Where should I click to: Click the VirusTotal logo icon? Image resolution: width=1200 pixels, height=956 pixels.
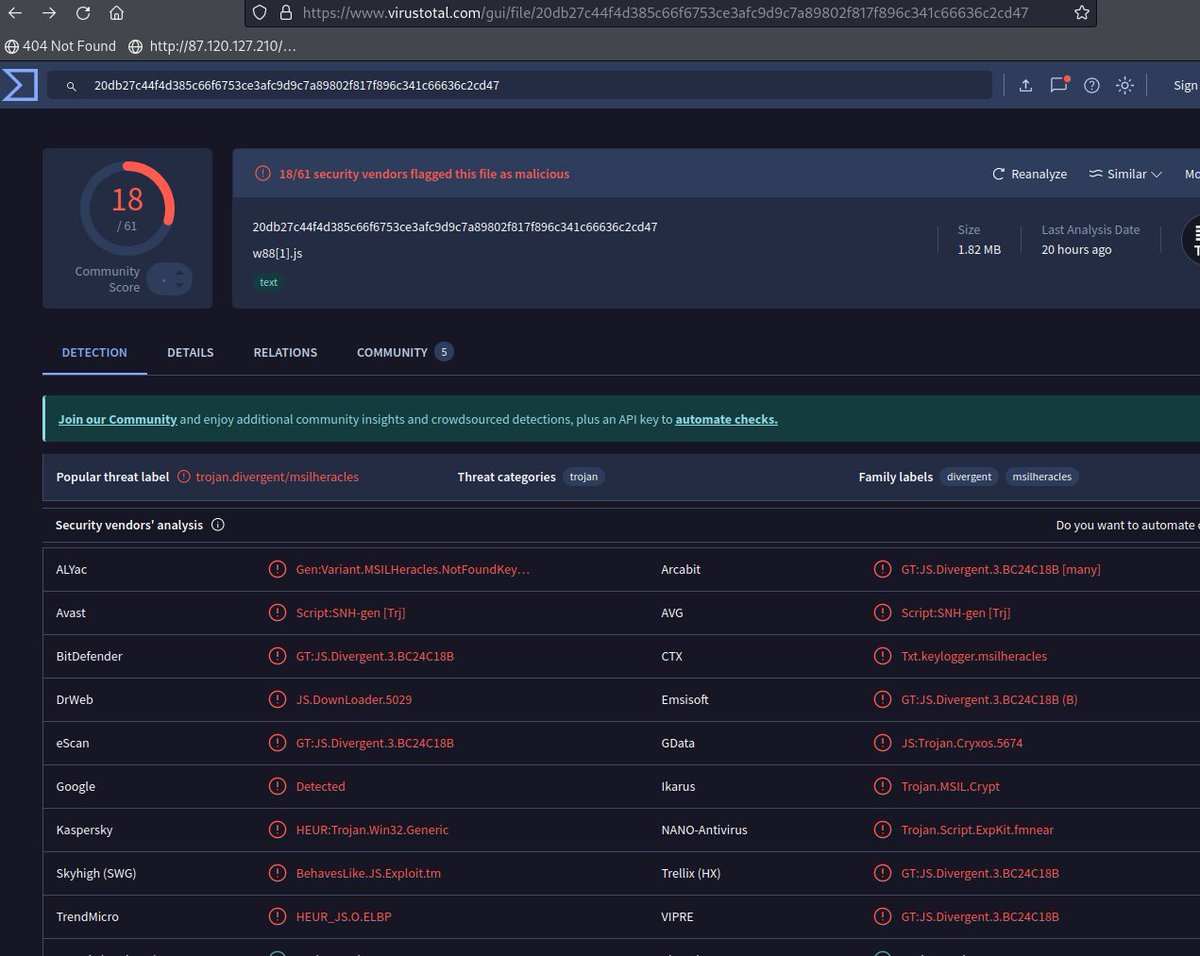point(19,85)
